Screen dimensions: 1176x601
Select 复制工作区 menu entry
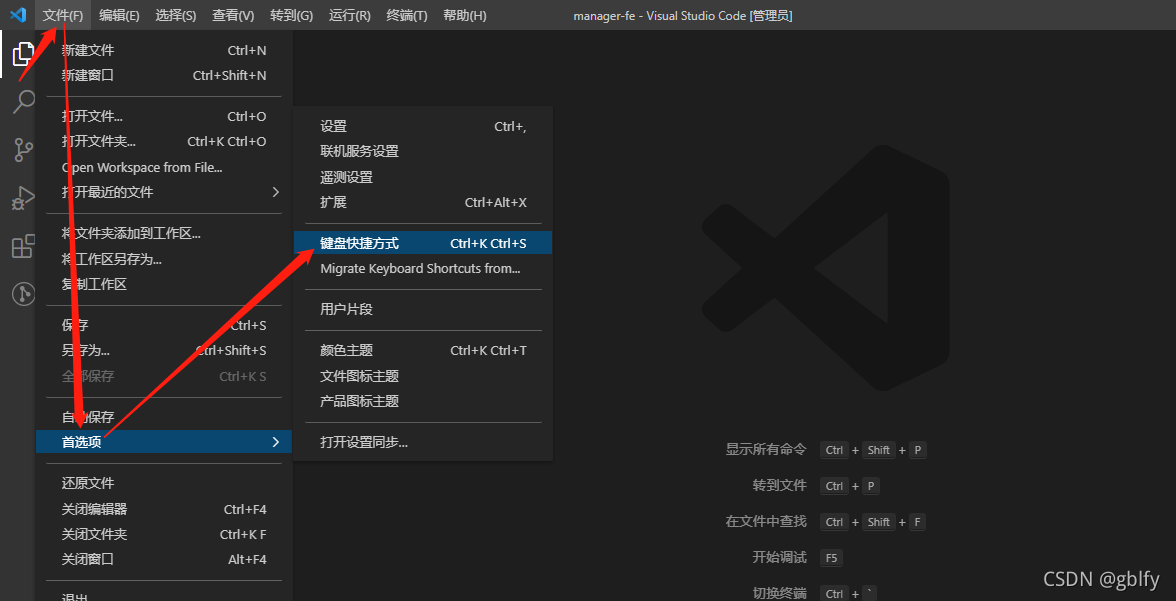coord(164,284)
